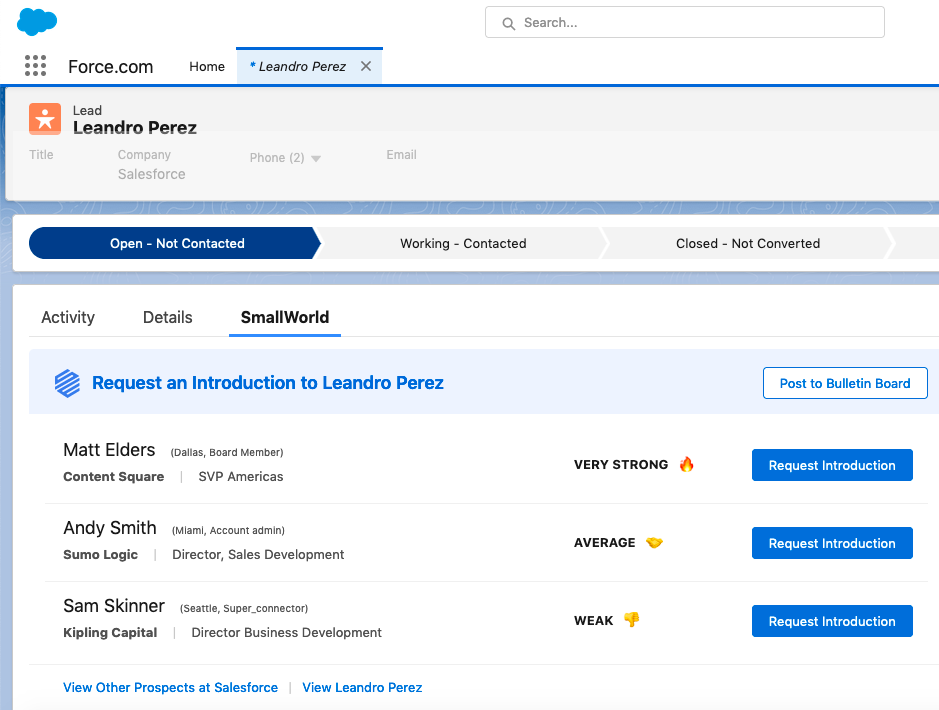
Task: Click the thumbs-down icon beside Weak
Action: click(631, 620)
